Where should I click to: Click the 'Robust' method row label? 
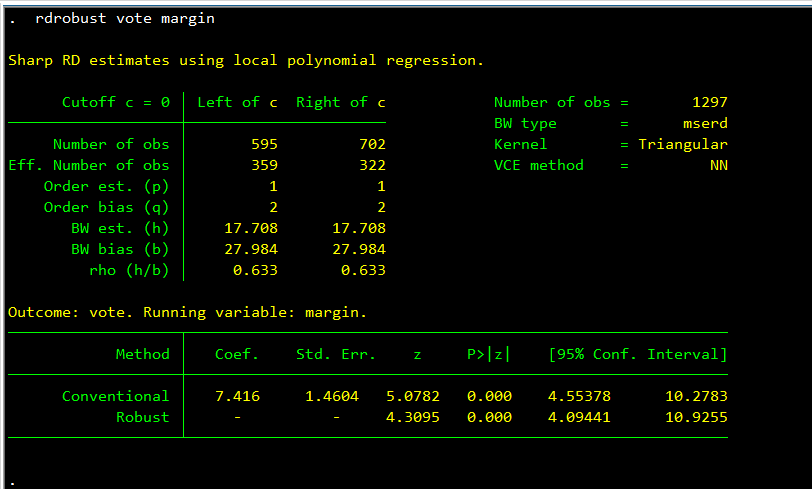[142, 417]
